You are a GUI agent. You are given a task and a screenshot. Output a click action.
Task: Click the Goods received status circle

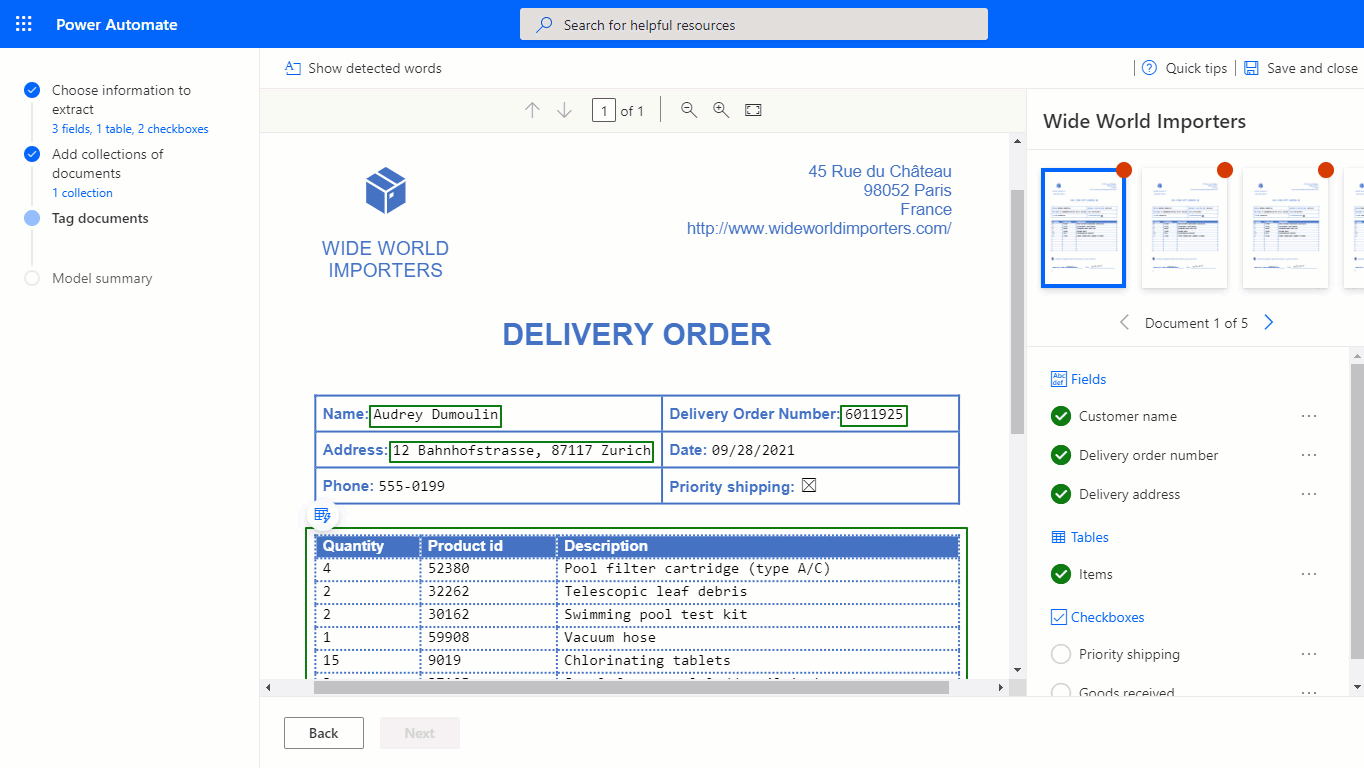1060,692
